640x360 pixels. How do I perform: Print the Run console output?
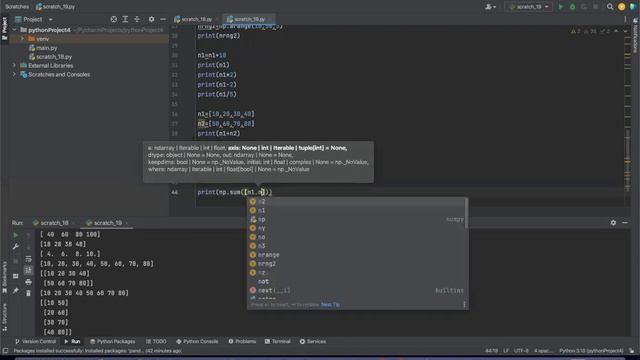tap(28, 282)
